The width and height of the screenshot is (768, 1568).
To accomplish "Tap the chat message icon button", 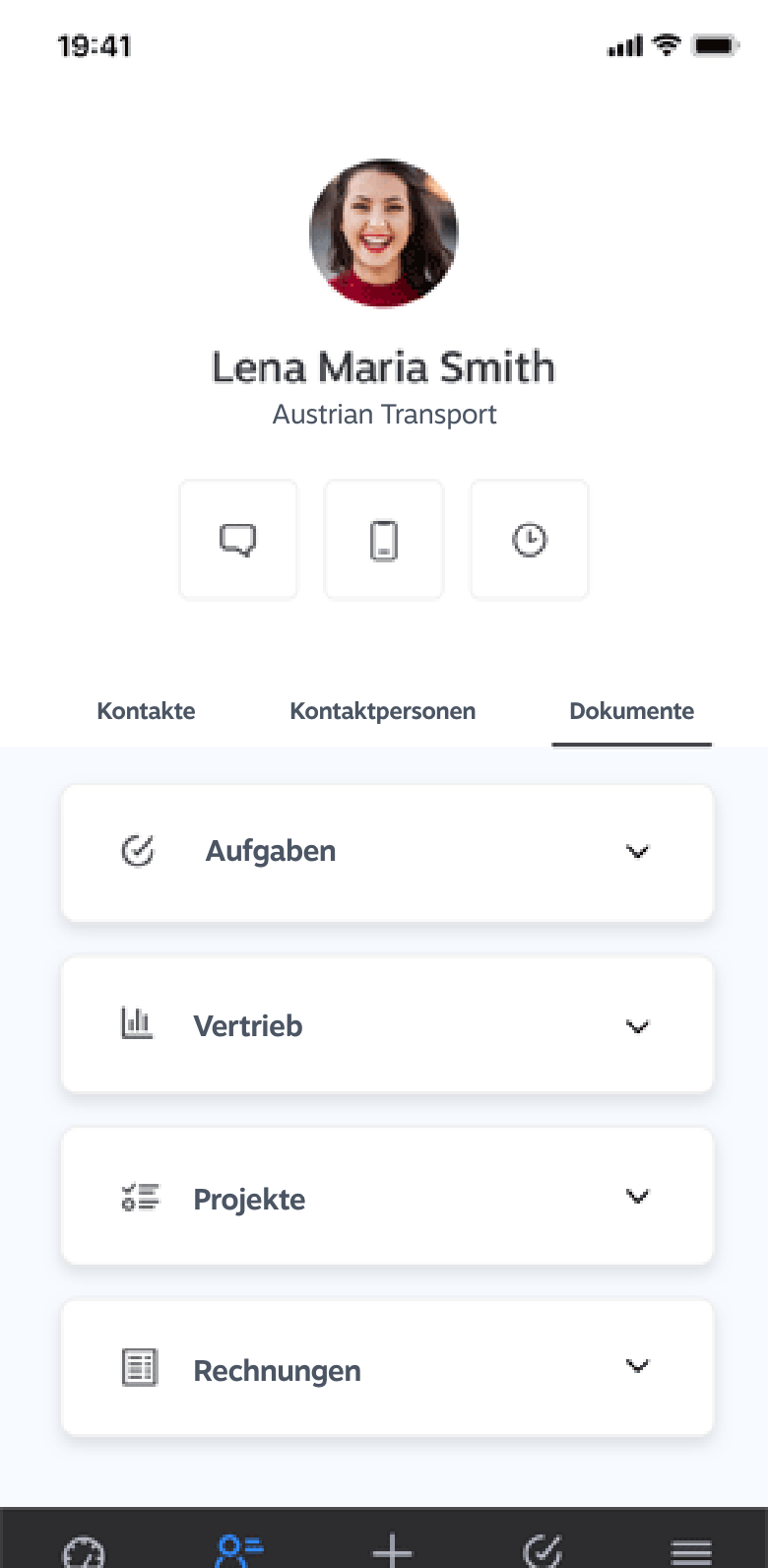I will click(x=238, y=540).
